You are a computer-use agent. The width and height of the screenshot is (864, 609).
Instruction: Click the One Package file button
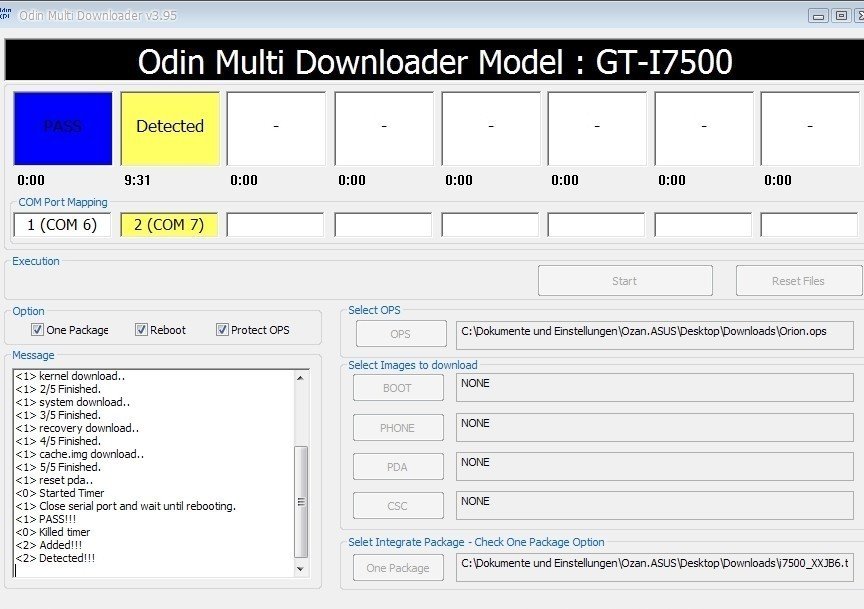(x=398, y=568)
